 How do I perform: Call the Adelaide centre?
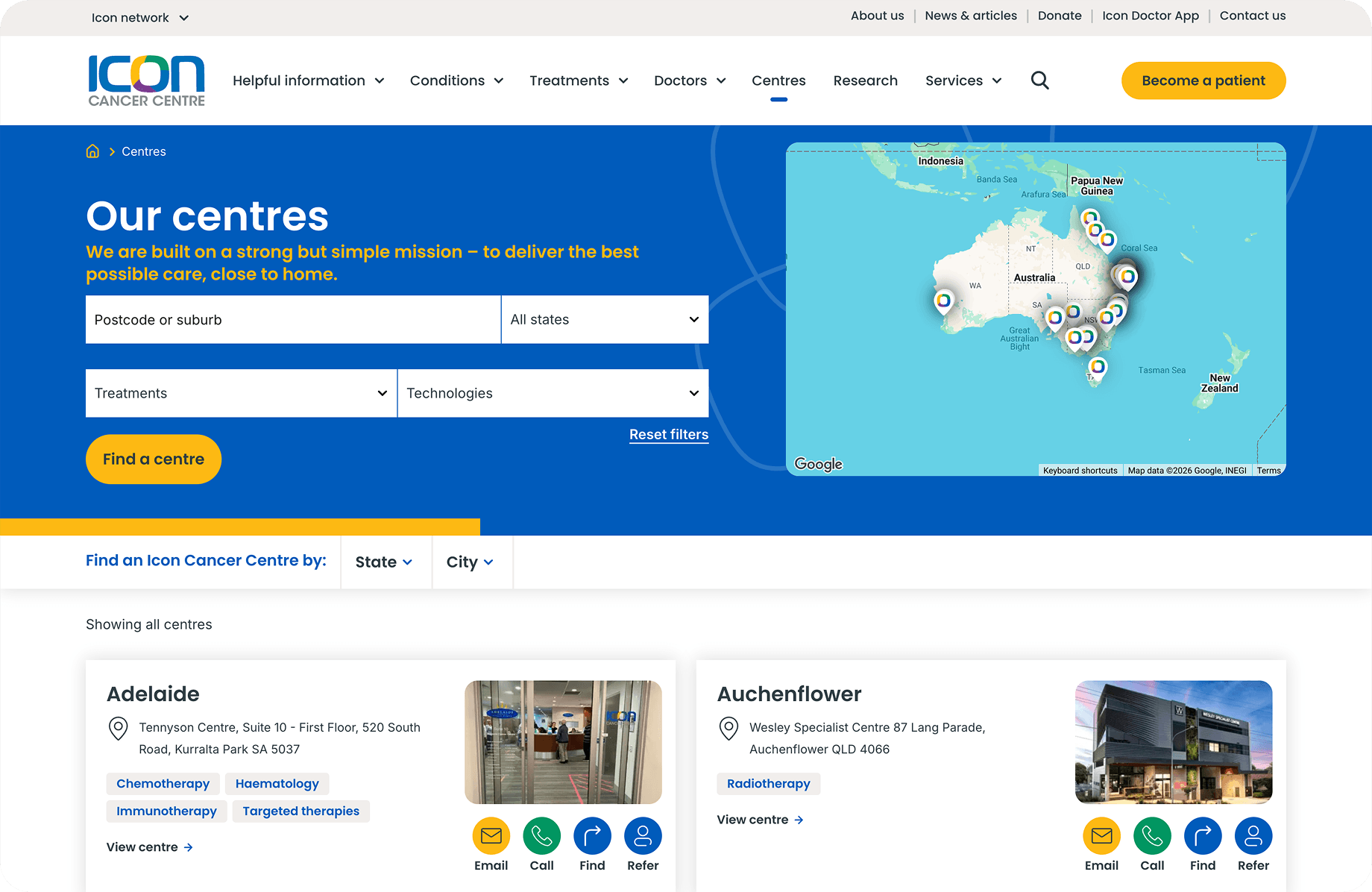(542, 836)
